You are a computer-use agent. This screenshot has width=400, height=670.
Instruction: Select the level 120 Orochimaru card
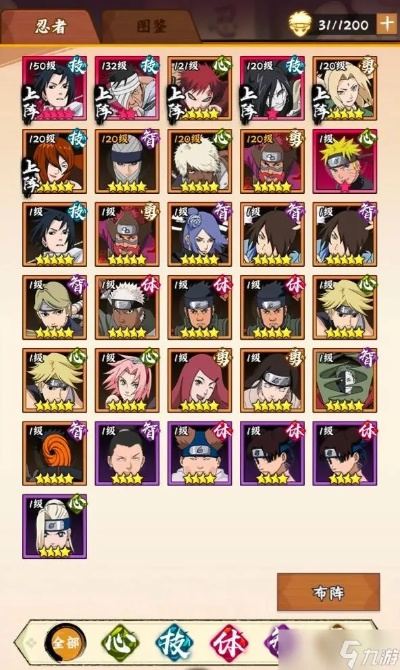coord(272,88)
